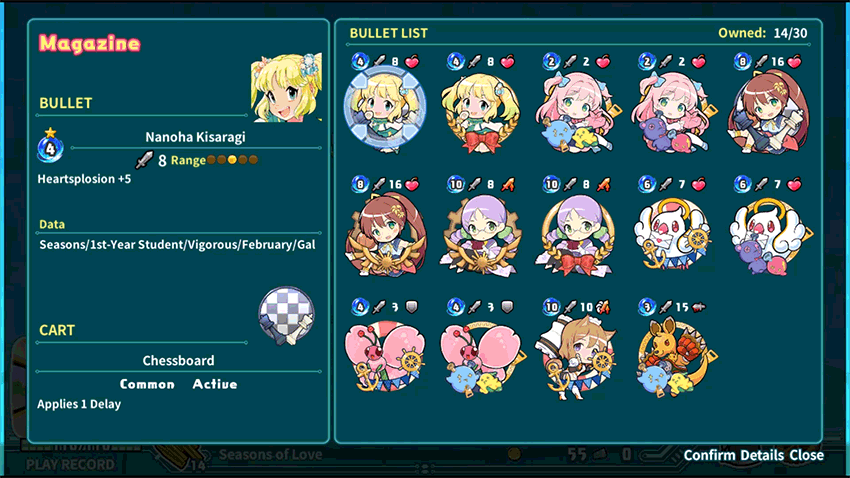Pick second pink butterfly with blue bird
Viewport: 850px width, 478px height.
pyautogui.click(x=482, y=357)
